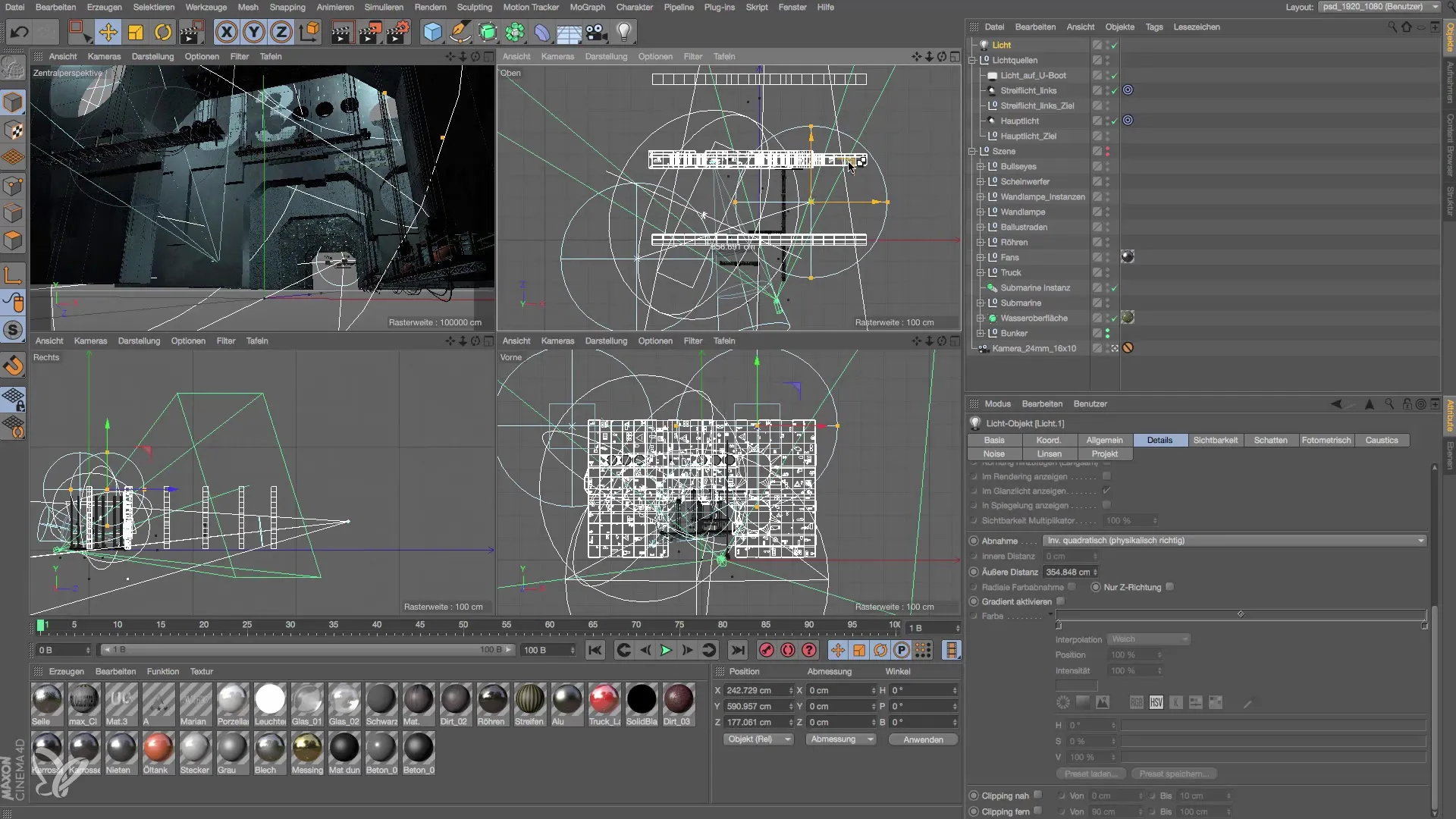Open the Simulieren menu

pyautogui.click(x=384, y=7)
